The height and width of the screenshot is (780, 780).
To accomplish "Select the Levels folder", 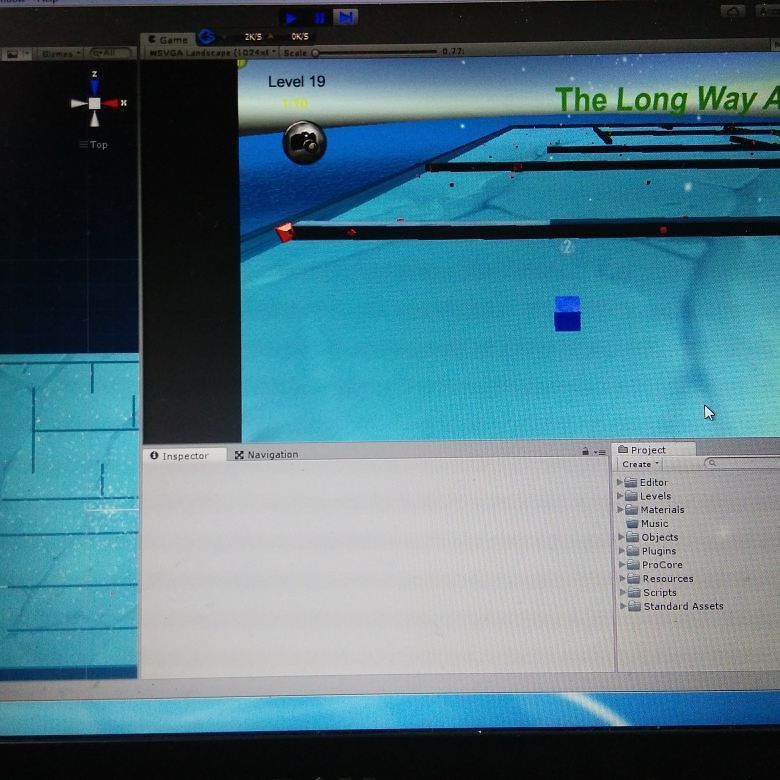I will point(648,496).
